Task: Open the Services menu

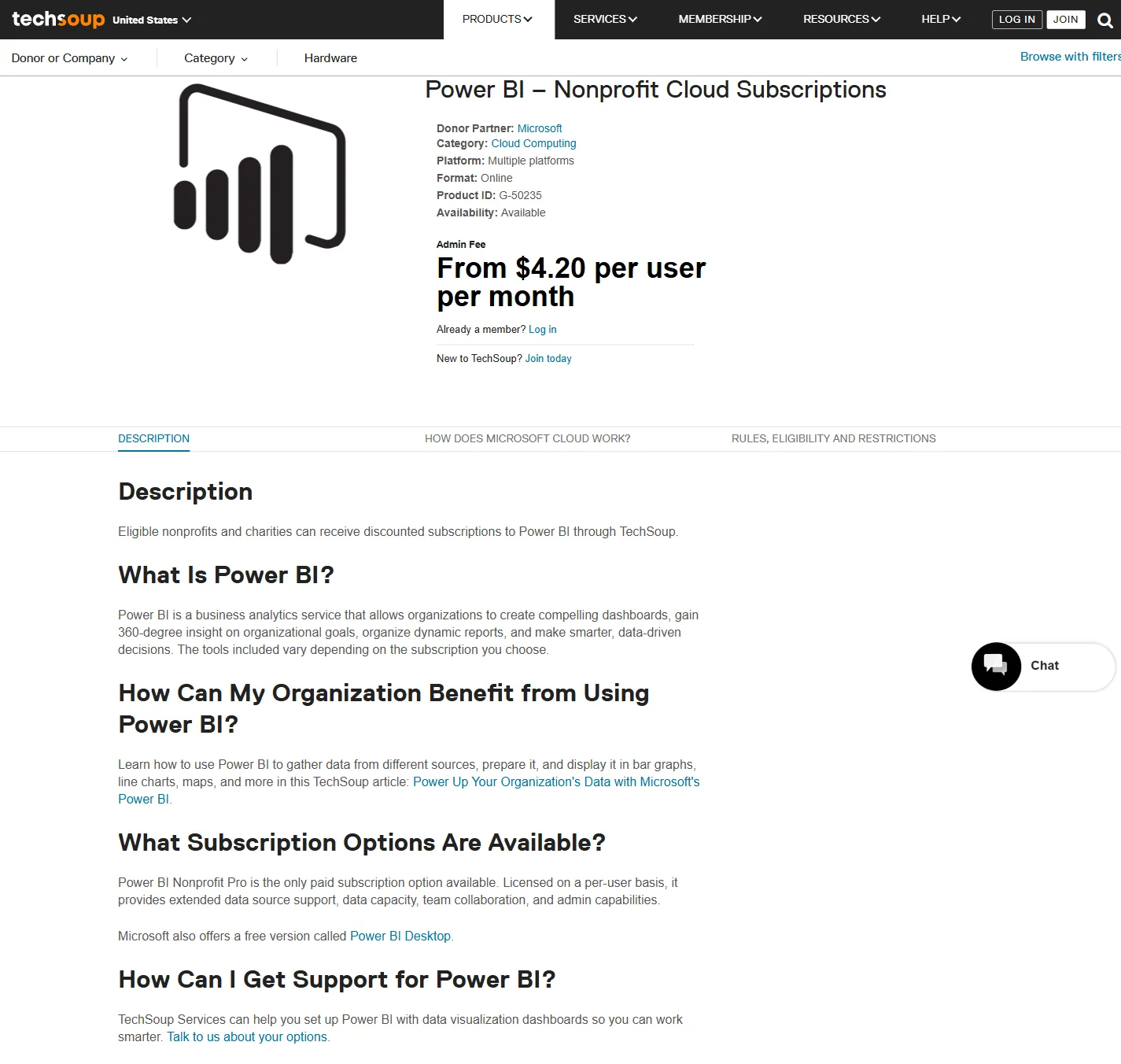Action: click(x=605, y=20)
